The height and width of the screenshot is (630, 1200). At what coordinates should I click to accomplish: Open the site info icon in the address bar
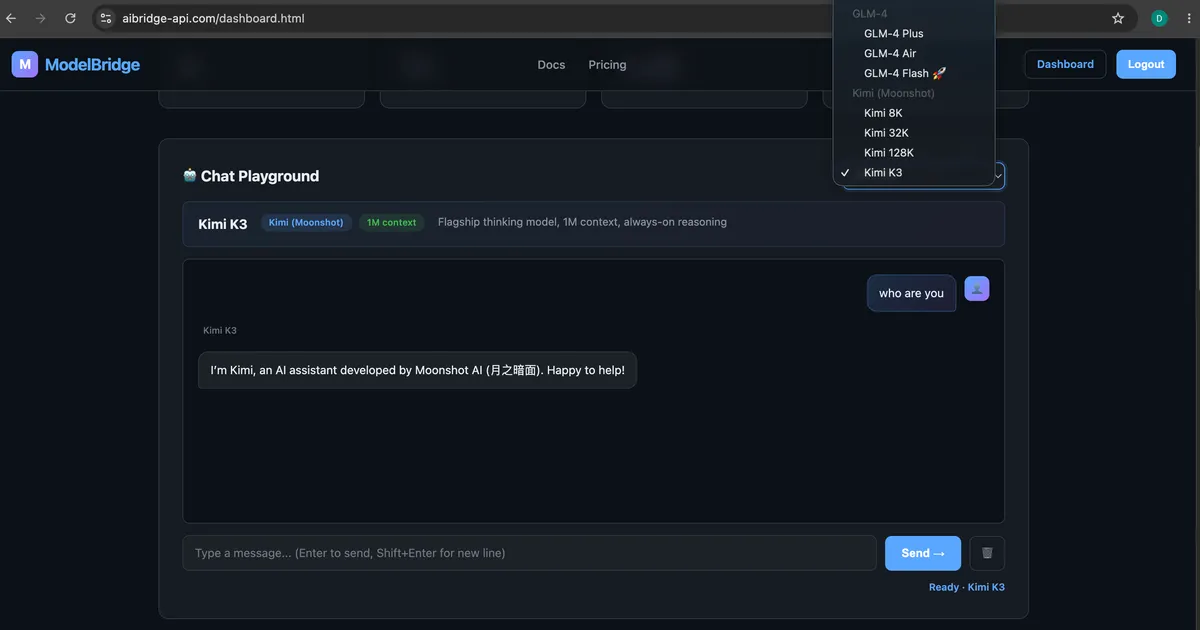tap(106, 18)
